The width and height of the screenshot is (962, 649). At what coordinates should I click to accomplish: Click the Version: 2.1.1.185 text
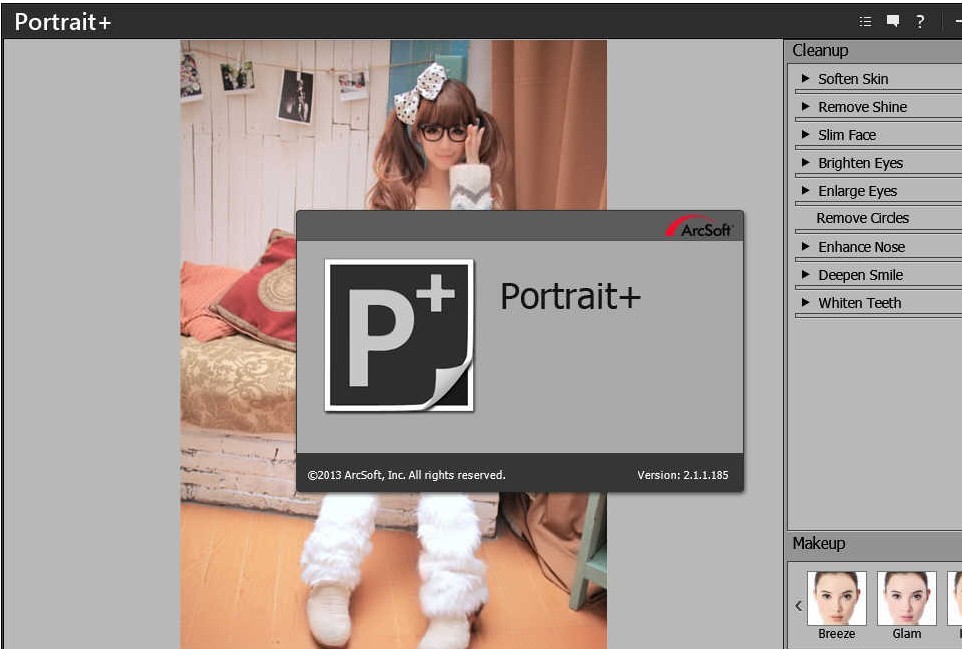(x=683, y=475)
